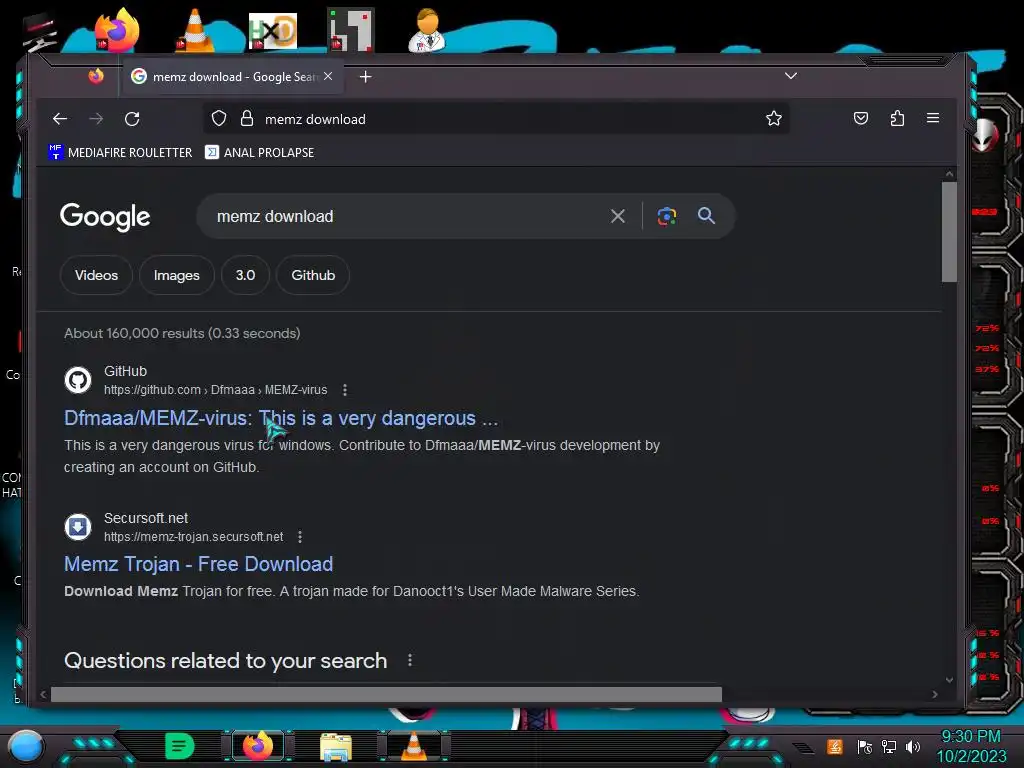Open File Explorer from the taskbar
Image resolution: width=1024 pixels, height=768 pixels.
pos(336,746)
